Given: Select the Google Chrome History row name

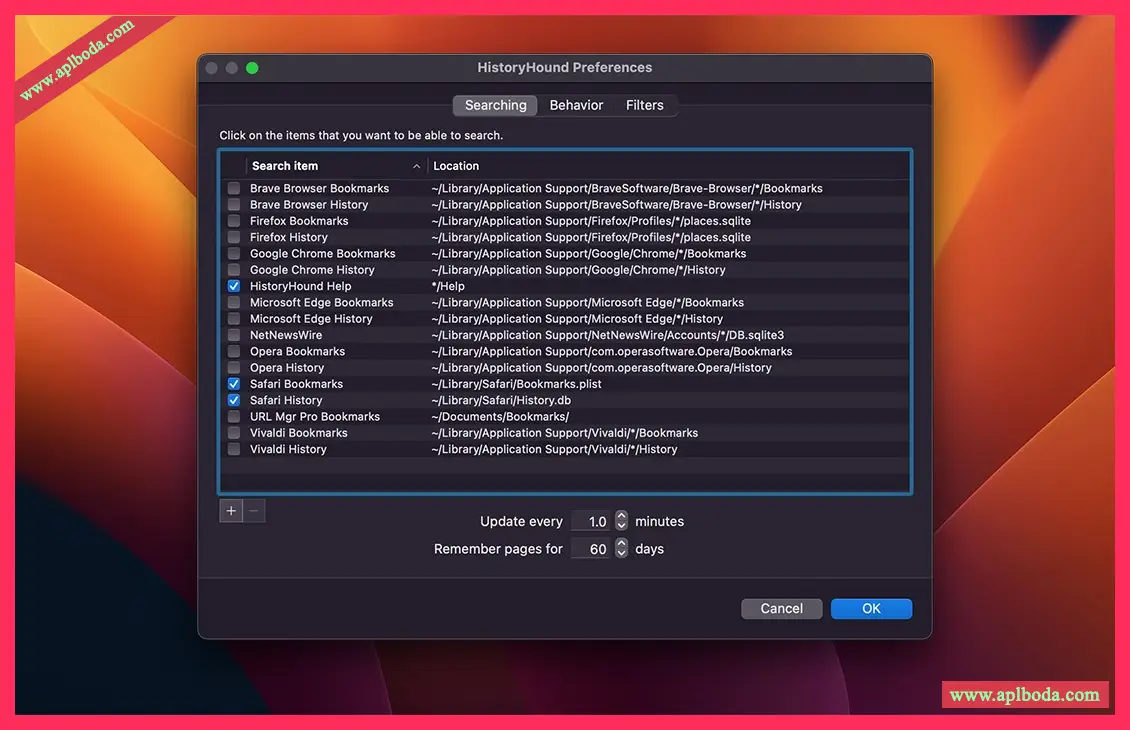Looking at the screenshot, I should click(312, 270).
